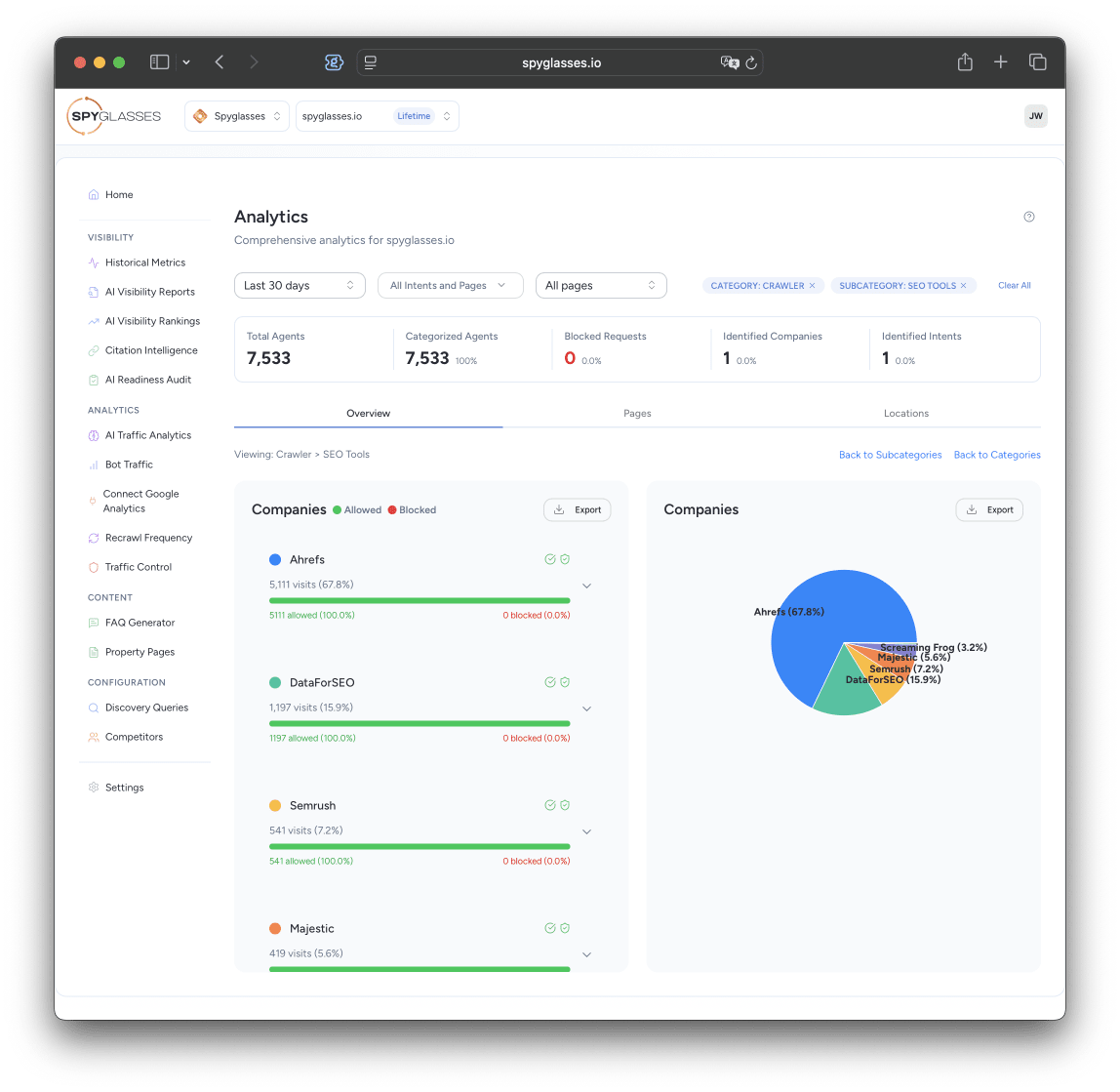Click the Citation Intelligence link icon

94,350
